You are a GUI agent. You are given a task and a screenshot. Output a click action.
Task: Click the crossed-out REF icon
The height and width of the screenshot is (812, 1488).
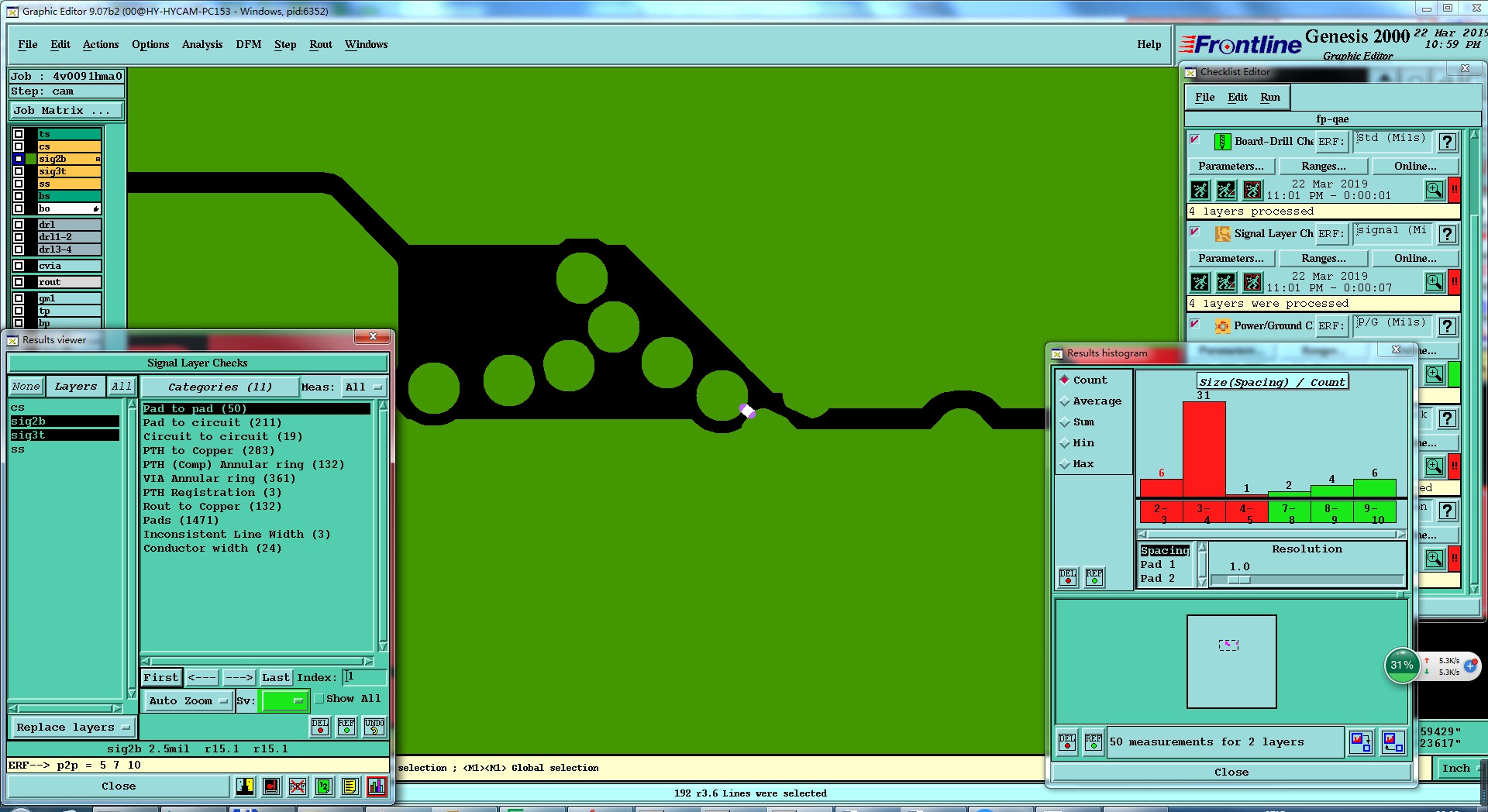point(298,786)
